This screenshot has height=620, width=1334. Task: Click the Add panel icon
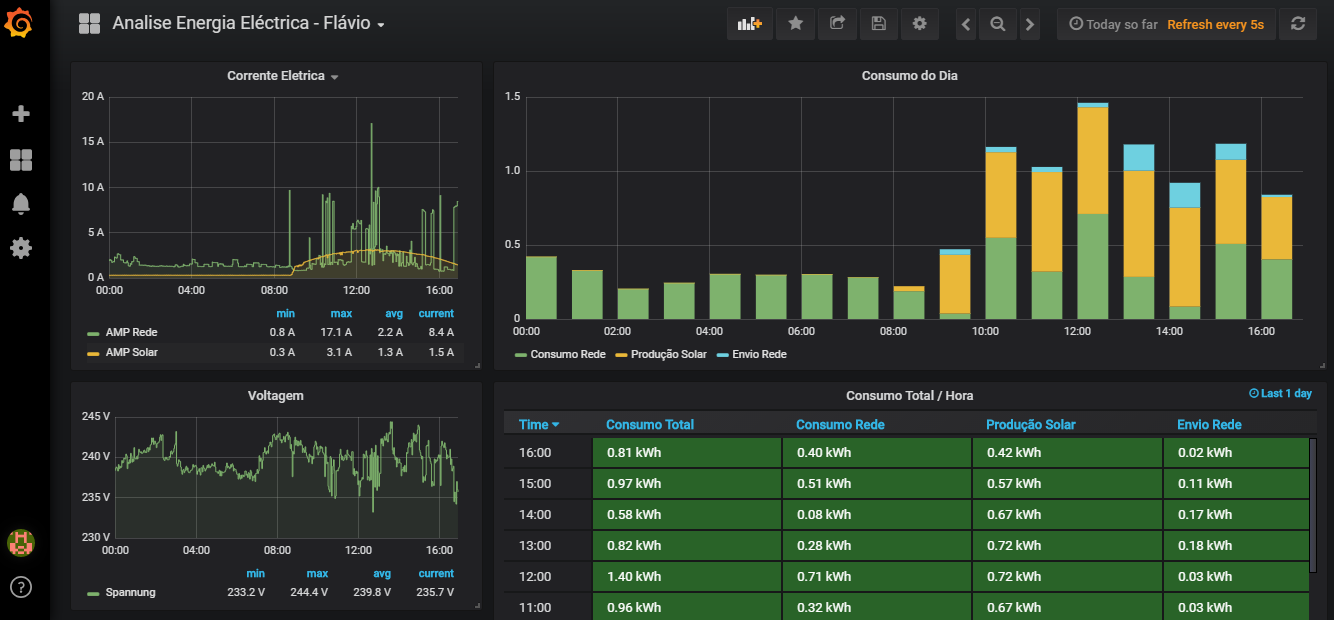point(750,24)
